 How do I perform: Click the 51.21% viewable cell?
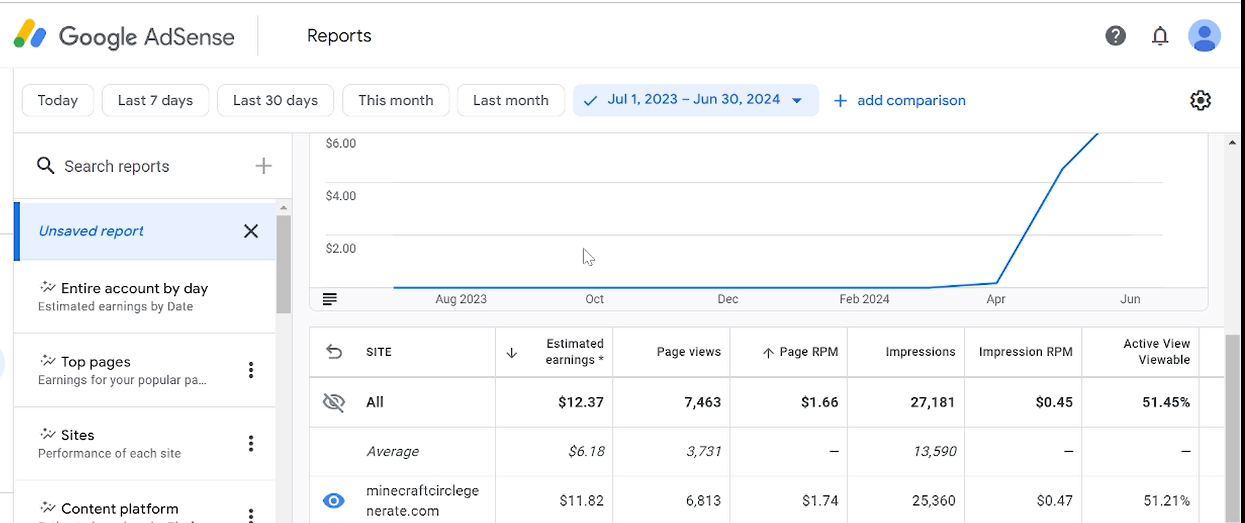click(x=1167, y=500)
